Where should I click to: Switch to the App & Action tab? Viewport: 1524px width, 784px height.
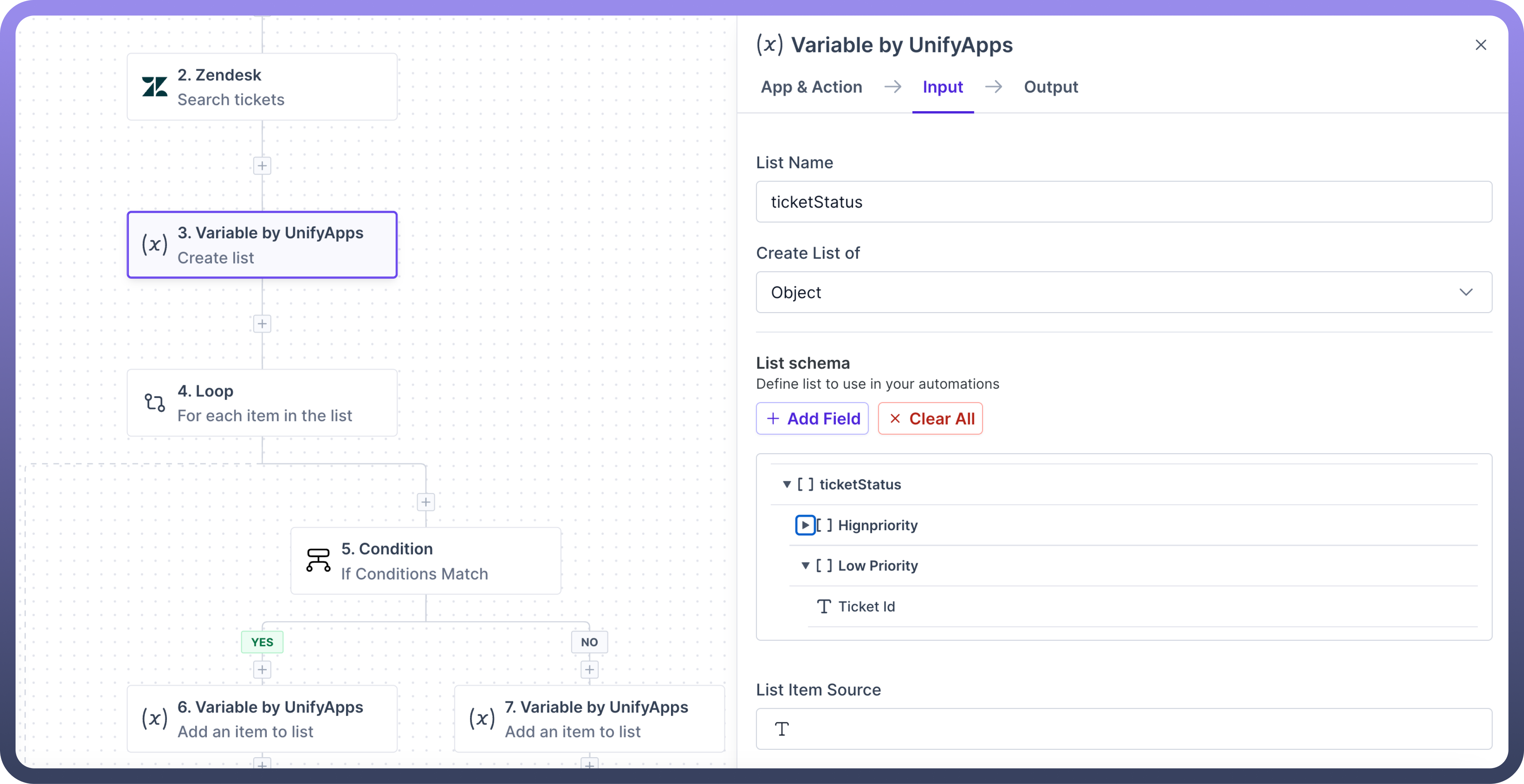coord(811,87)
